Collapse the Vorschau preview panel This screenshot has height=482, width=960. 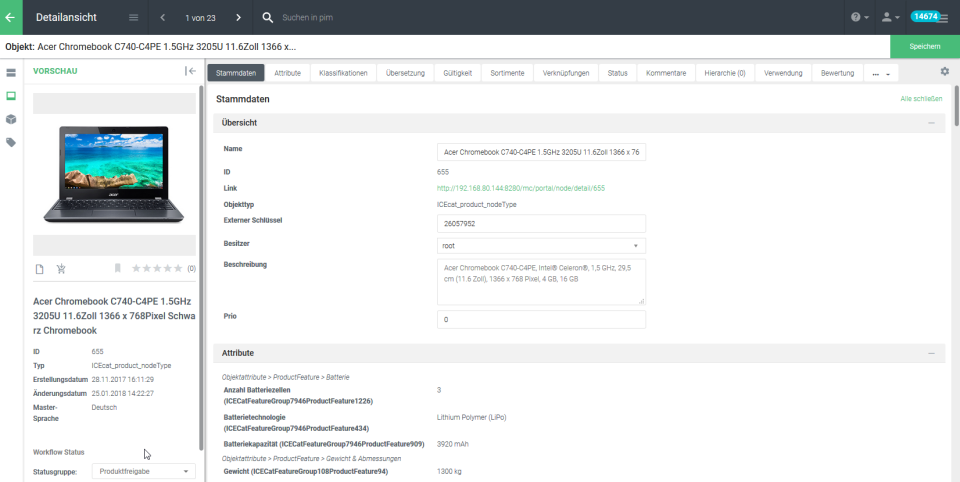click(x=190, y=71)
